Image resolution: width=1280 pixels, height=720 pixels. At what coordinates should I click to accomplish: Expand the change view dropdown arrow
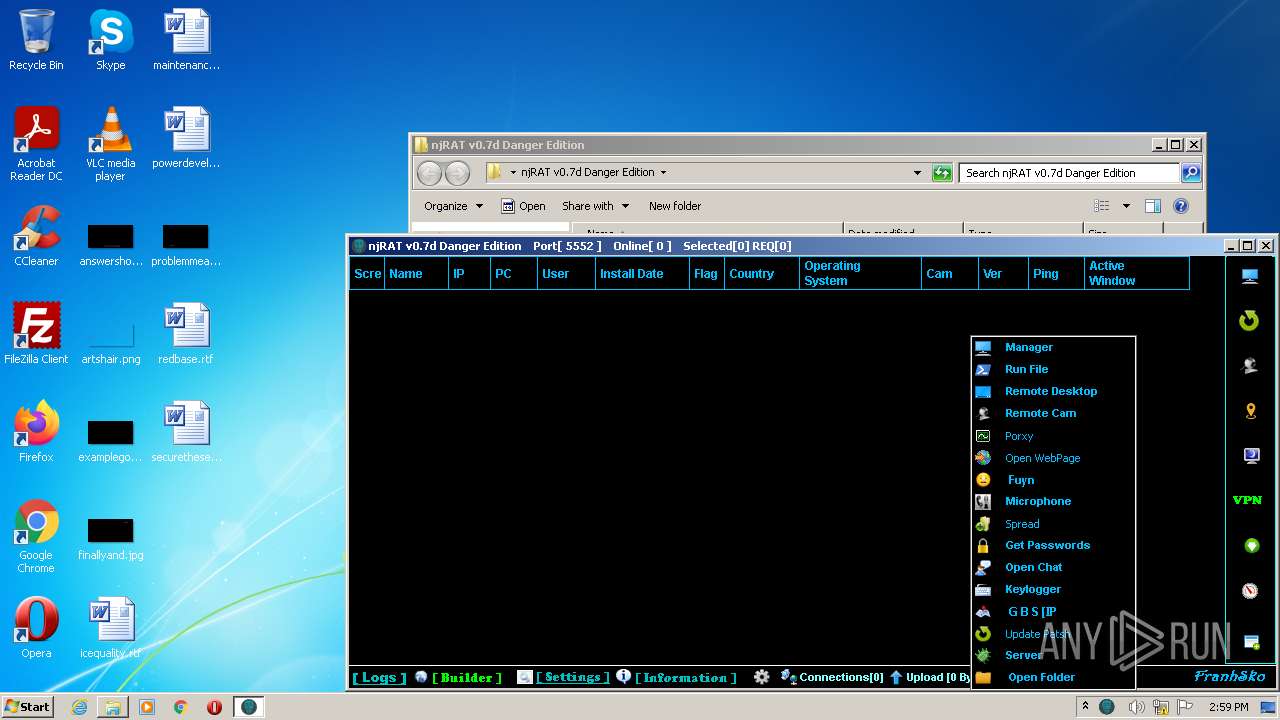tap(1126, 206)
